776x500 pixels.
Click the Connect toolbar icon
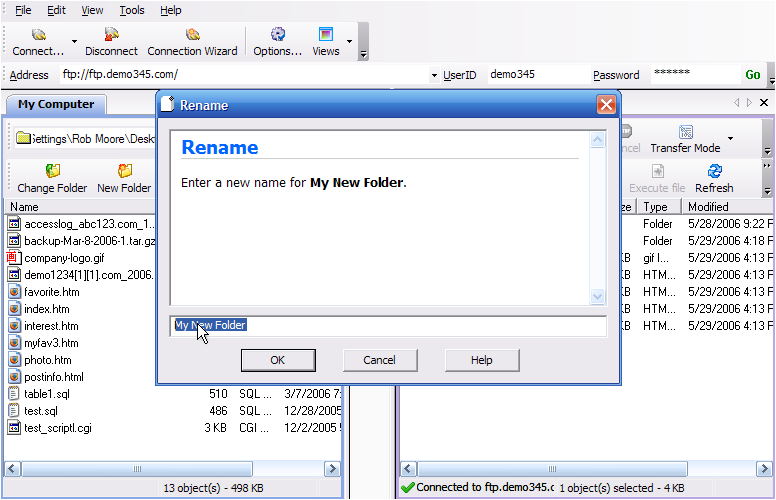pyautogui.click(x=39, y=35)
